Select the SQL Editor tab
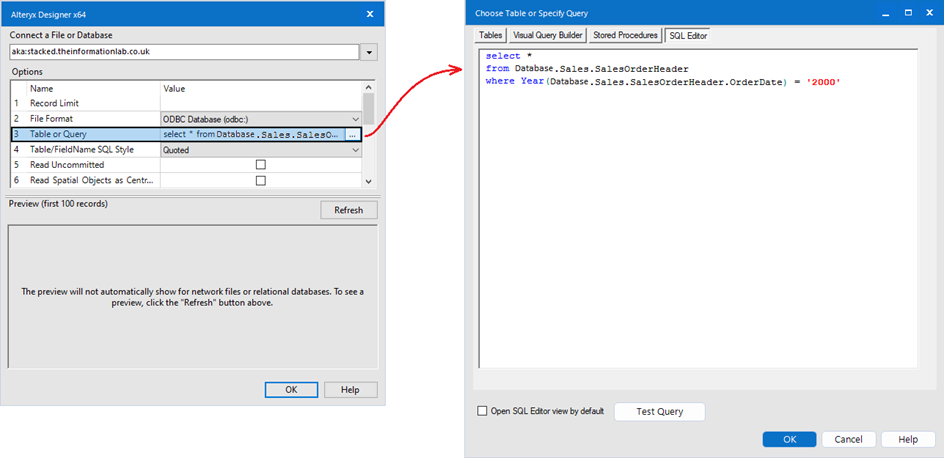This screenshot has height=458, width=944. (x=689, y=36)
